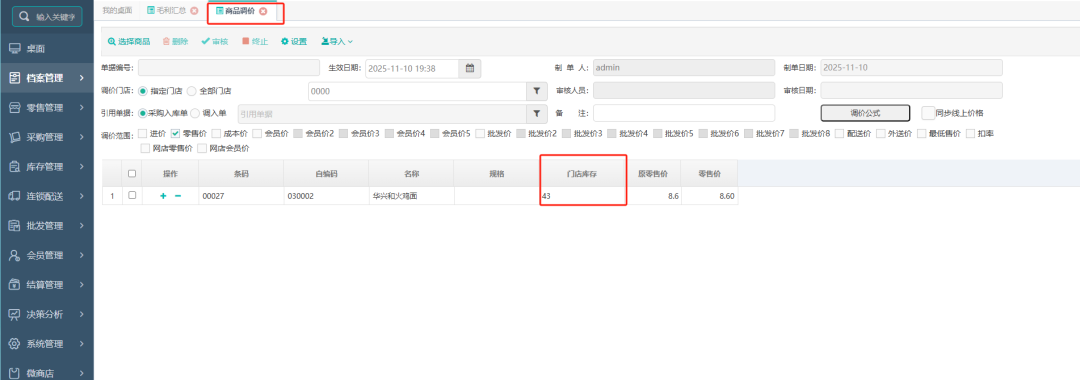The height and width of the screenshot is (380, 1080).
Task: Expand 档案管理 sidebar chevron
Action: click(x=82, y=78)
